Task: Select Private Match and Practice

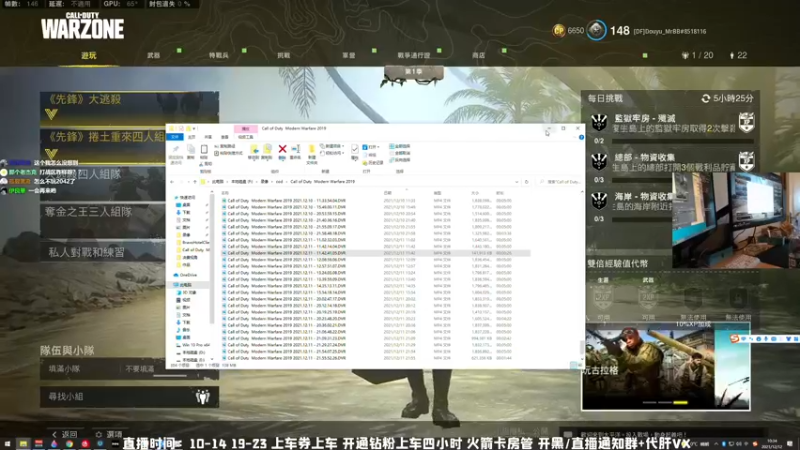Action: (x=102, y=252)
